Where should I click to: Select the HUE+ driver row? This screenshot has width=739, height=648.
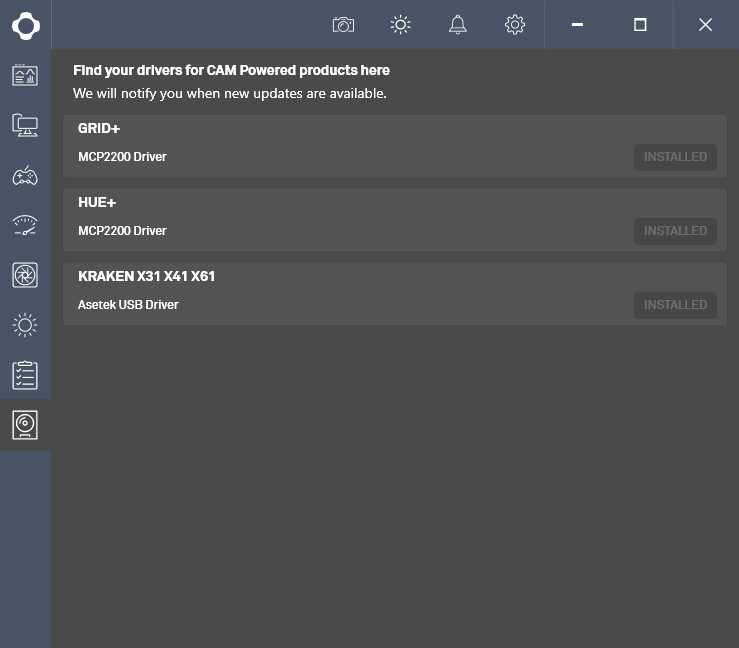[x=350, y=220]
